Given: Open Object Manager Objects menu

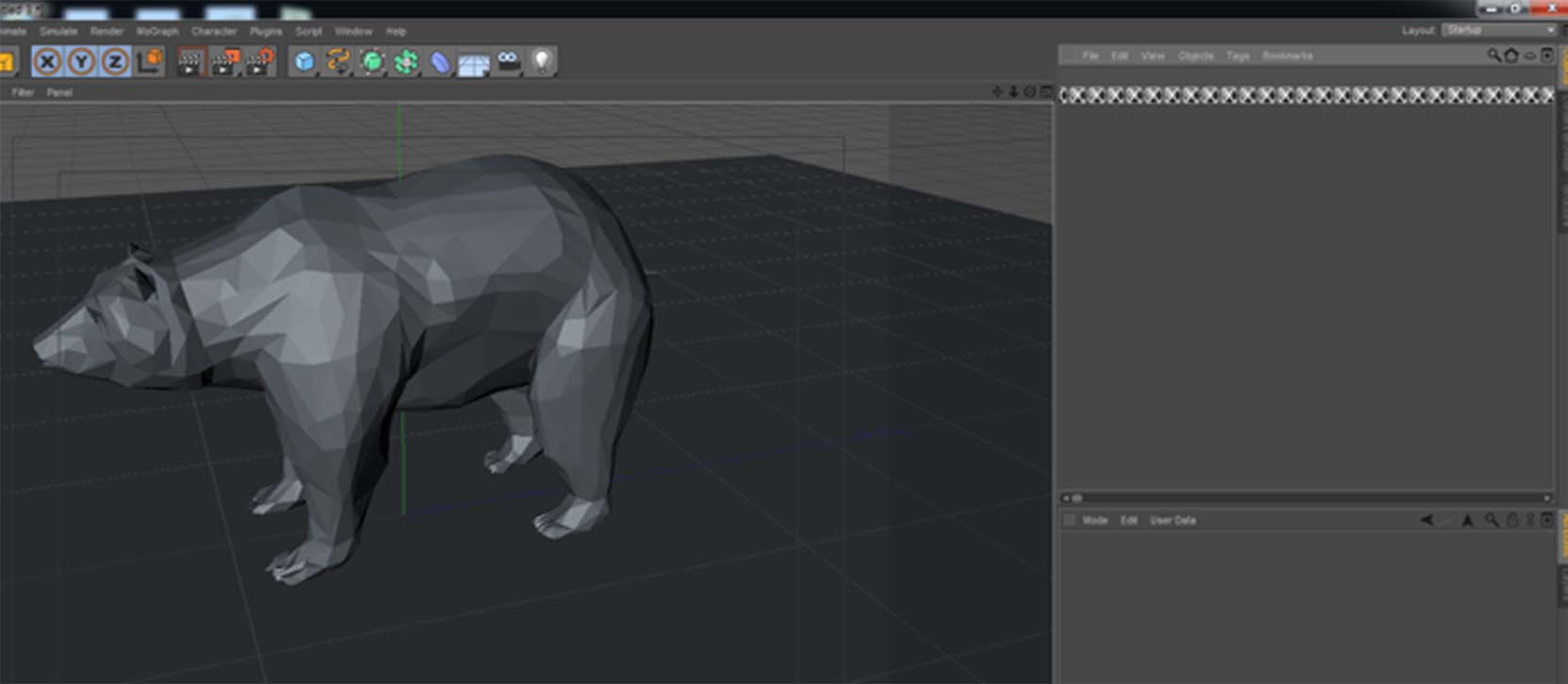Looking at the screenshot, I should click(1196, 56).
